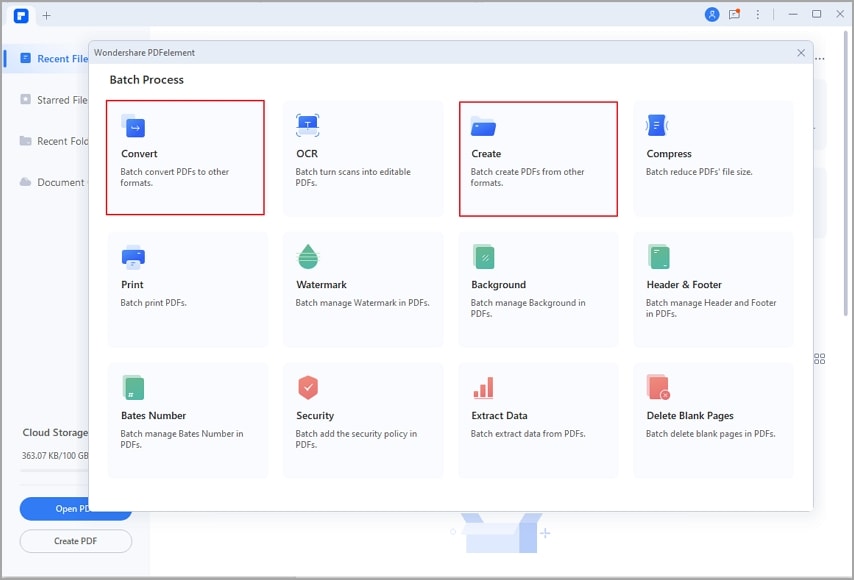The image size is (854, 580).
Task: Click the Compress title label
Action: point(669,154)
